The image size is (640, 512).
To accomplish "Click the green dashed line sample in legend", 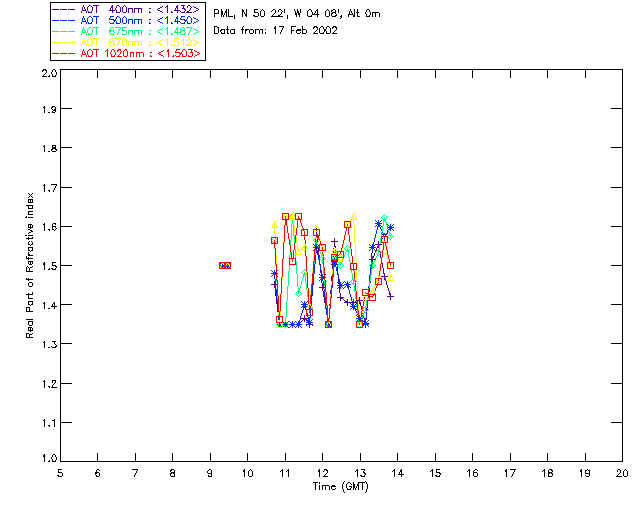I will [64, 31].
